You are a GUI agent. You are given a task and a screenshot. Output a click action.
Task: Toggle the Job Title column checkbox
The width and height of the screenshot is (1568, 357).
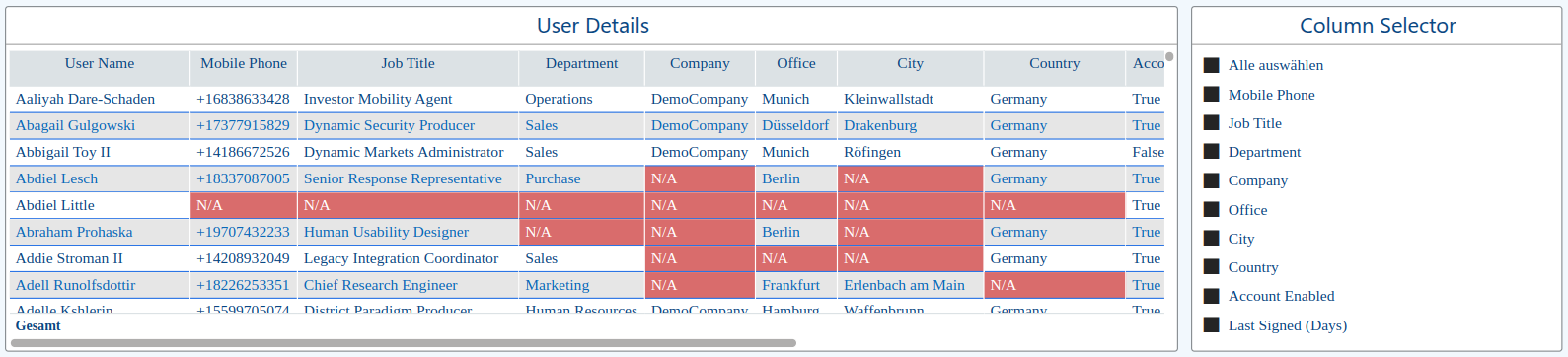coord(1211,122)
